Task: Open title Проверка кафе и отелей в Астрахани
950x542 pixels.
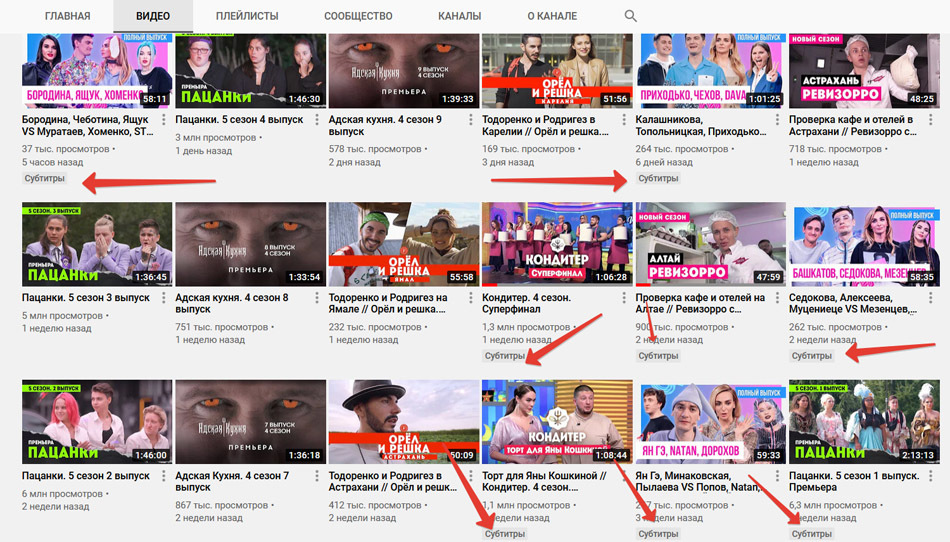Action: click(x=855, y=125)
